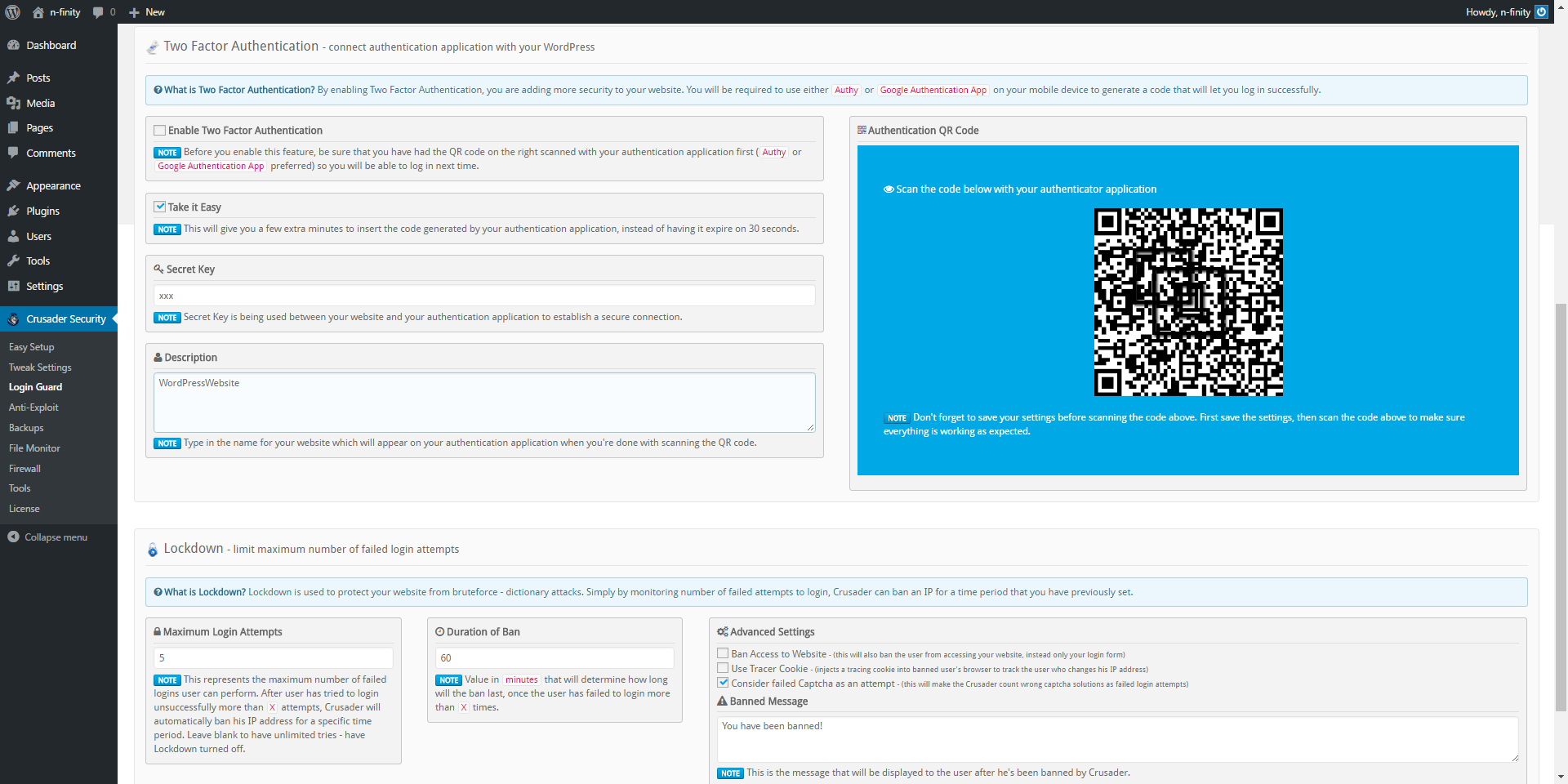This screenshot has height=784, width=1568.
Task: Enable Two Factor Authentication checkbox
Action: pos(160,130)
